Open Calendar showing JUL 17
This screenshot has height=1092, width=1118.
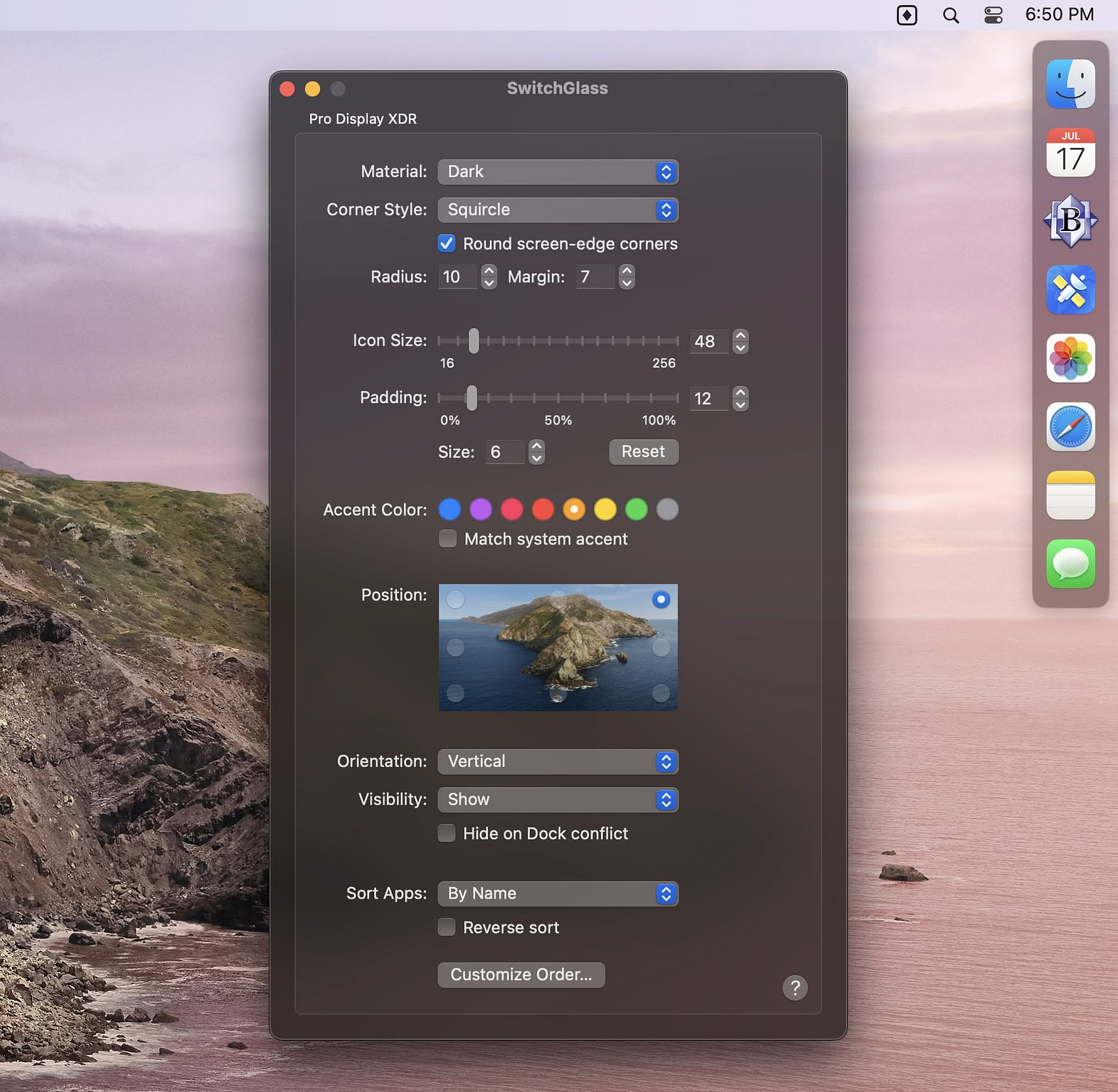[1070, 152]
